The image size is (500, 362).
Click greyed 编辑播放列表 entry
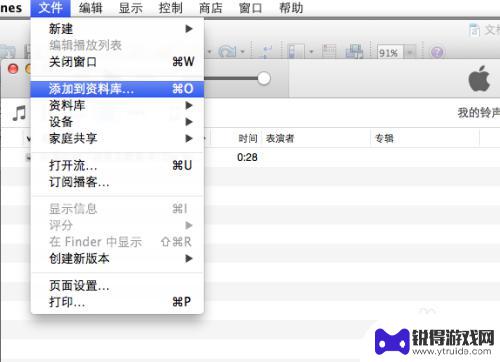pos(117,45)
